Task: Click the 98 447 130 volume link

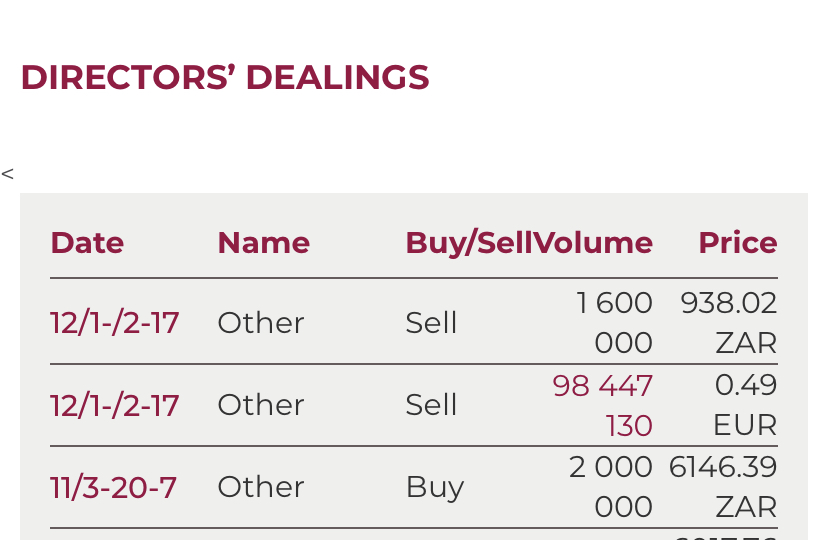Action: pos(603,405)
